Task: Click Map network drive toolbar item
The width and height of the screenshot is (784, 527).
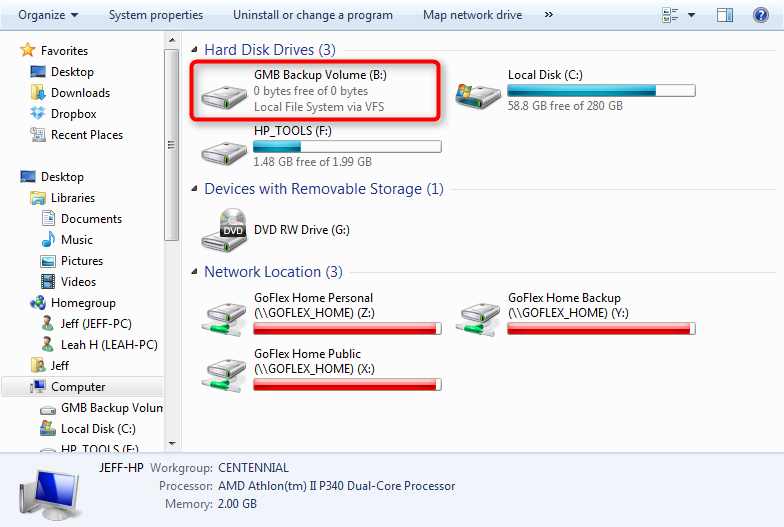Action: tap(472, 15)
